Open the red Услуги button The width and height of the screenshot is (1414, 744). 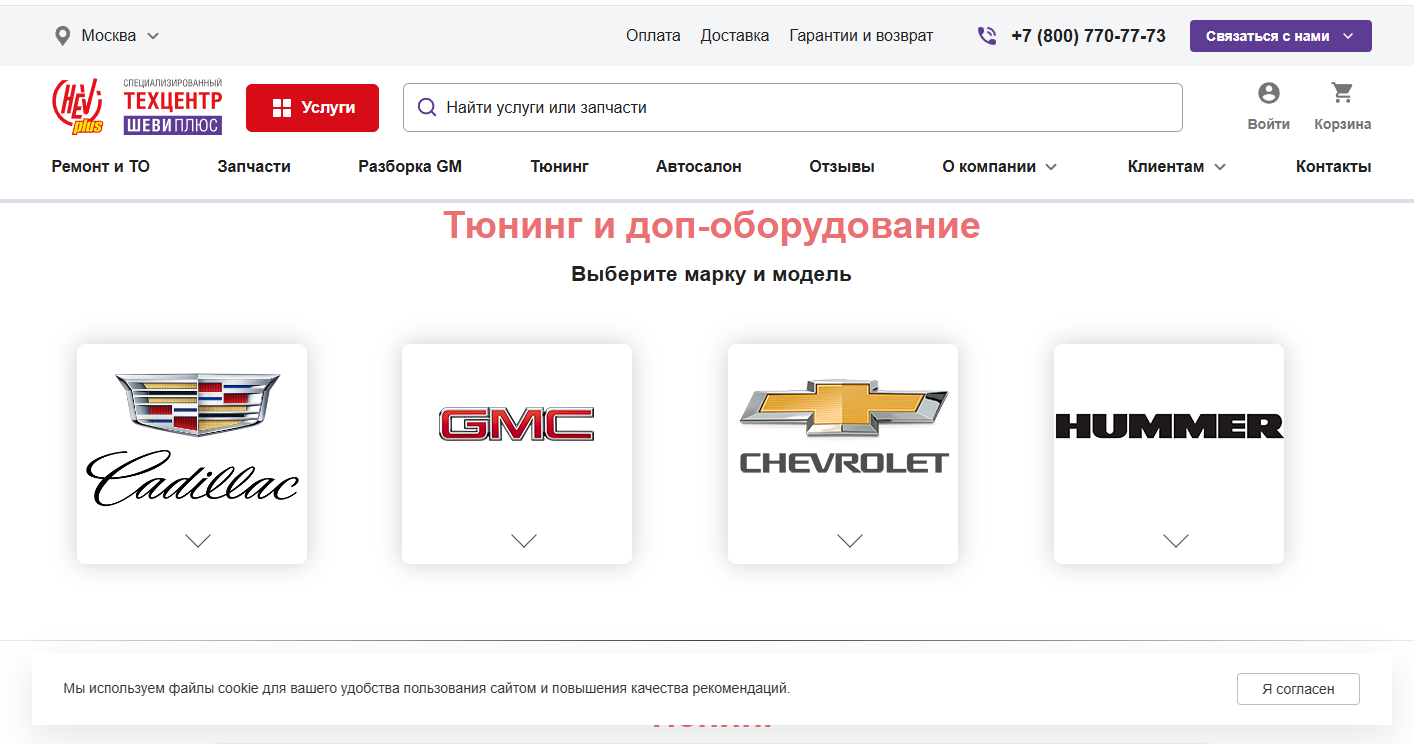pyautogui.click(x=312, y=107)
